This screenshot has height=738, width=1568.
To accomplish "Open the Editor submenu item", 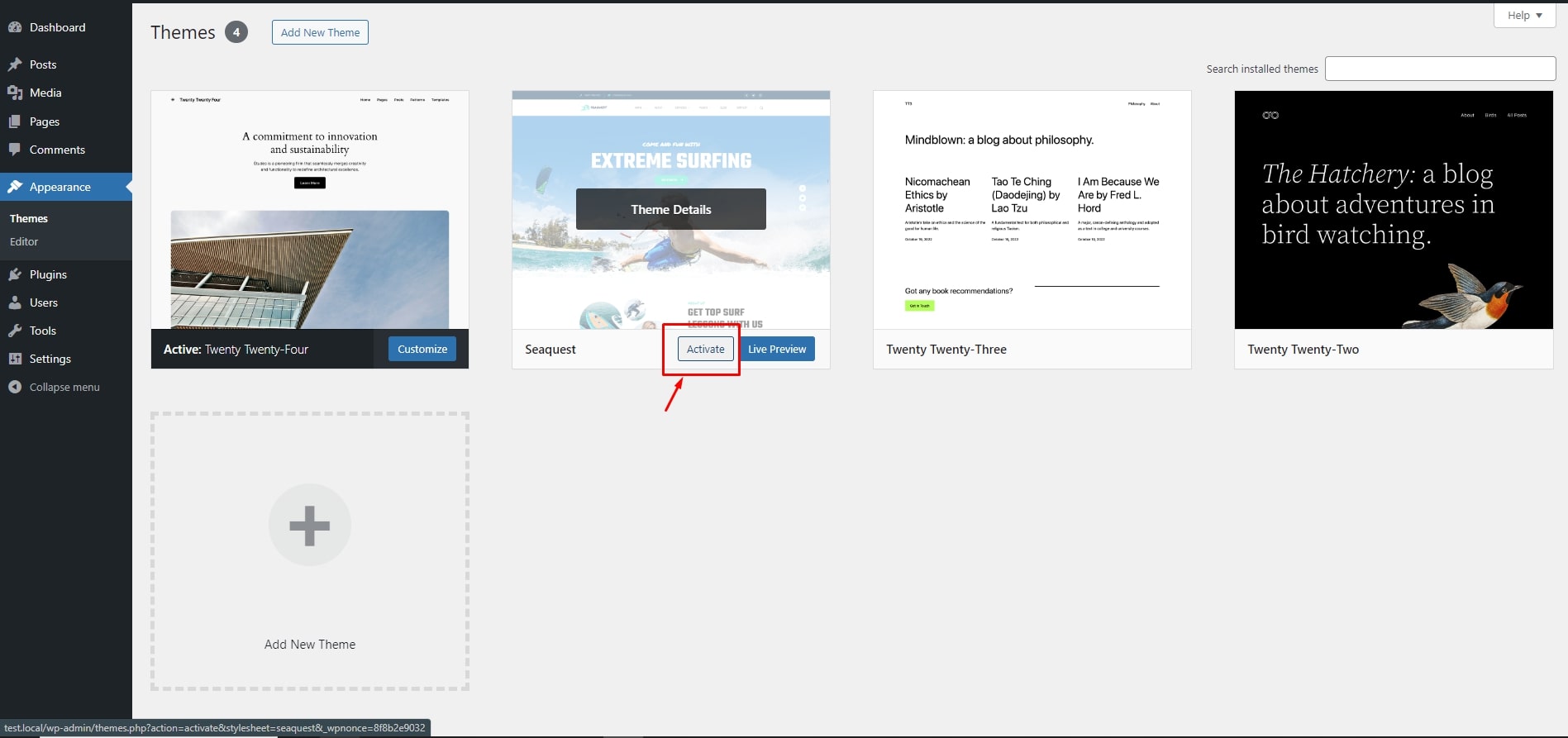I will 24,241.
